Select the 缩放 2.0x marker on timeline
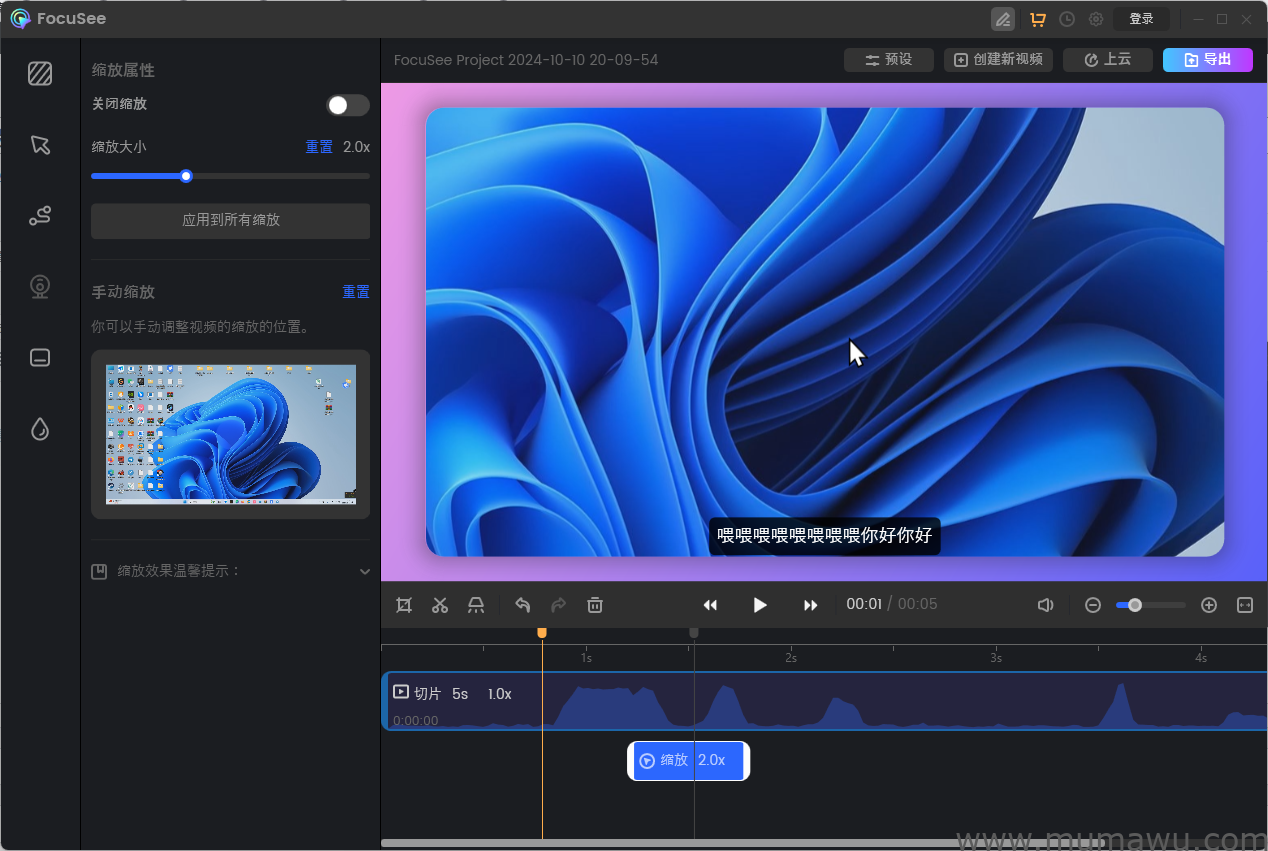1268x851 pixels. (x=688, y=760)
